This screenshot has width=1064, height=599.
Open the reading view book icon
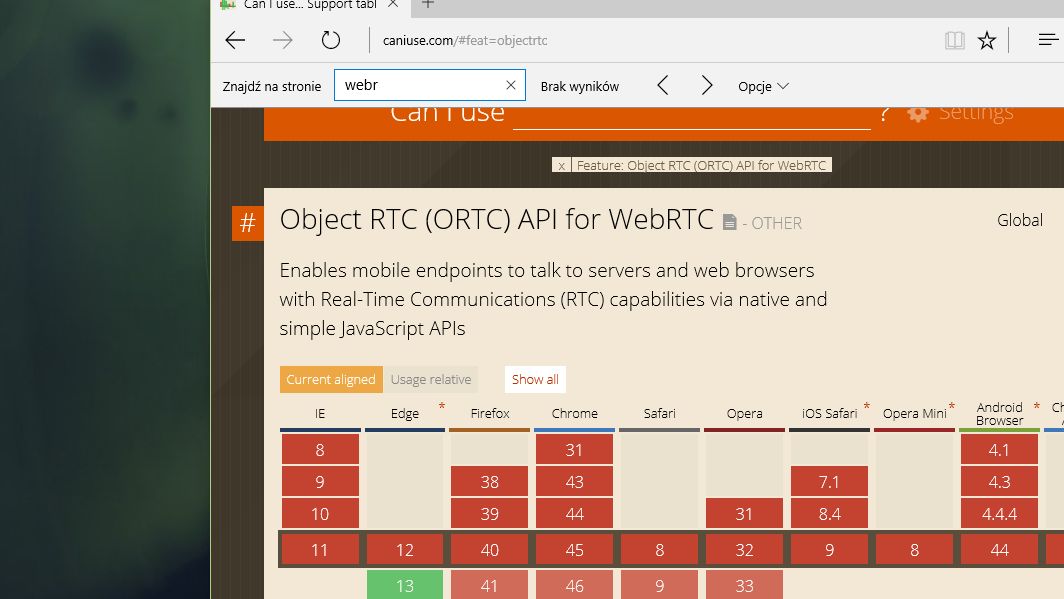pyautogui.click(x=954, y=40)
